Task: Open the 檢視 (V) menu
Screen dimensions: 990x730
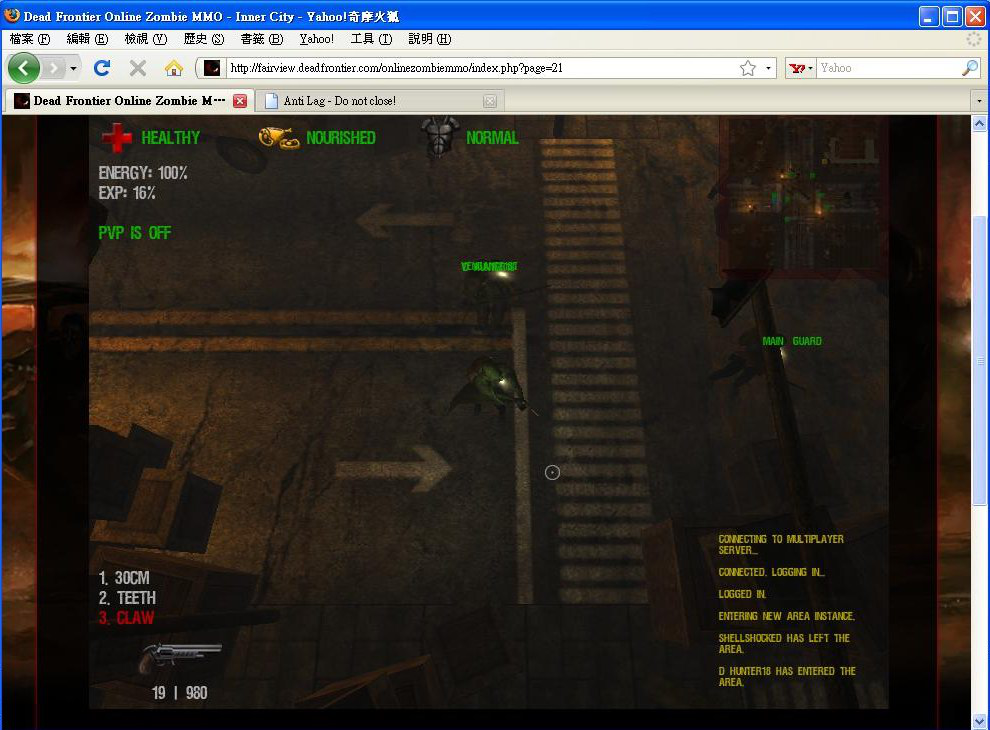Action: [x=146, y=39]
